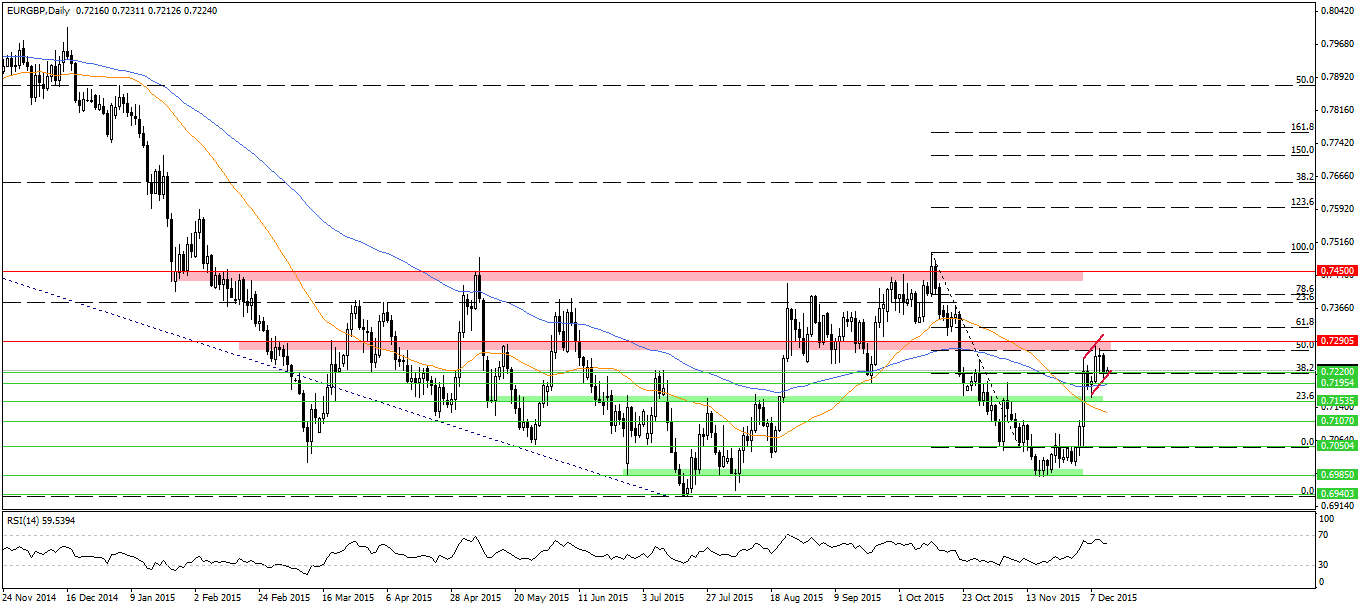Select the 7 Dec 2015 date label
1358x606 pixels.
click(1112, 596)
